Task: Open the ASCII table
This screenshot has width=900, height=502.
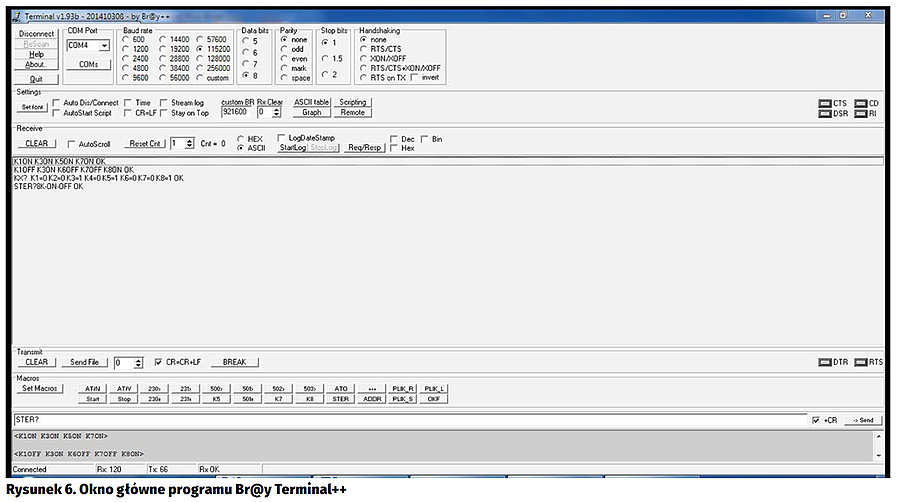Action: (x=311, y=102)
